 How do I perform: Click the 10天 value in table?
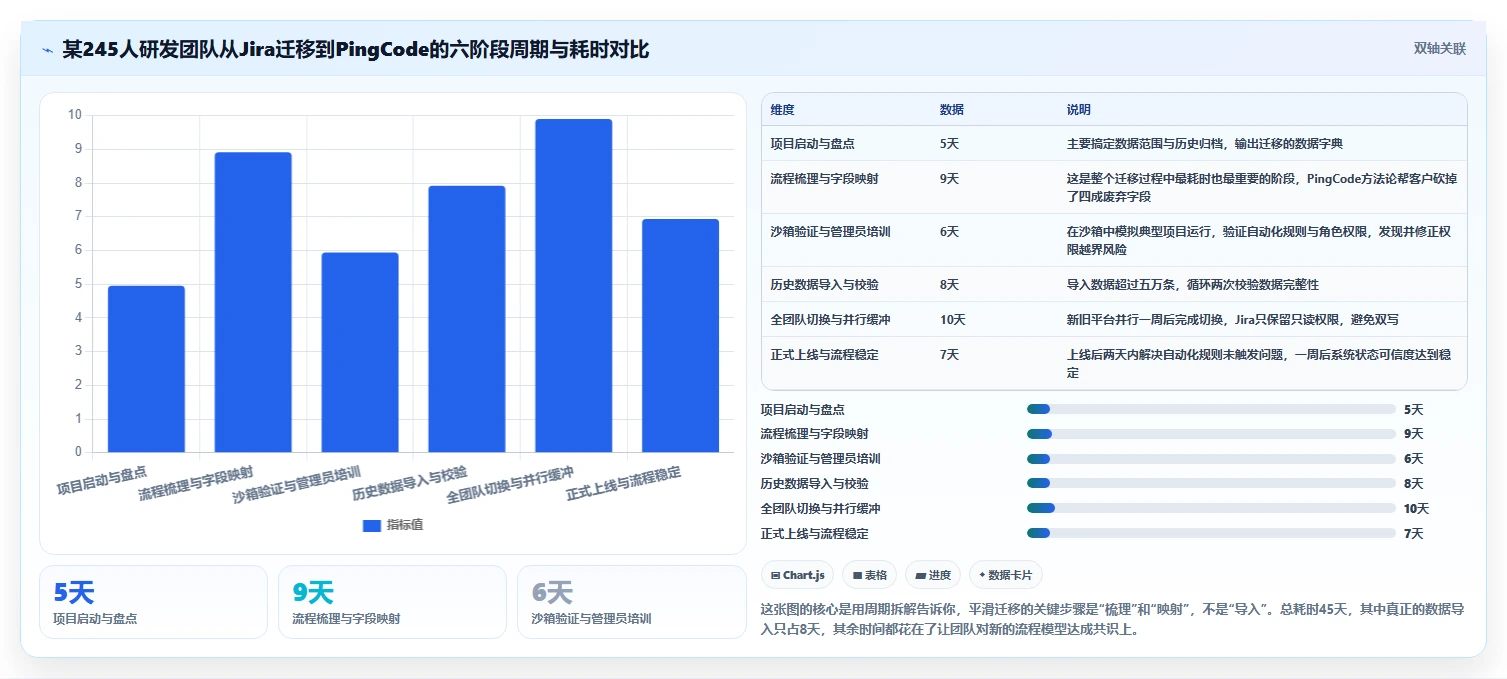coord(953,320)
